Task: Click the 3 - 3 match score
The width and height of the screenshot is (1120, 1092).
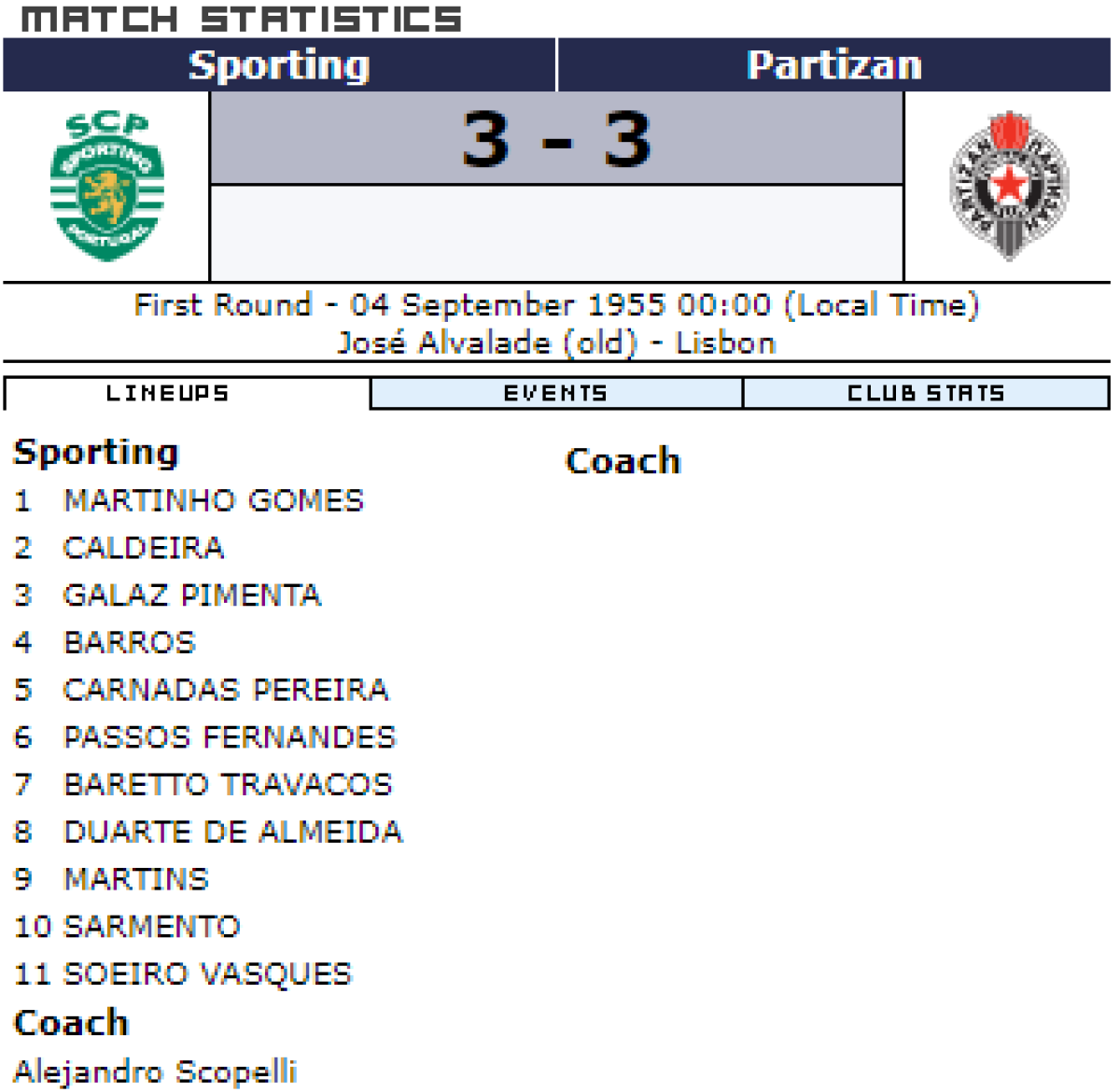Action: click(x=556, y=140)
